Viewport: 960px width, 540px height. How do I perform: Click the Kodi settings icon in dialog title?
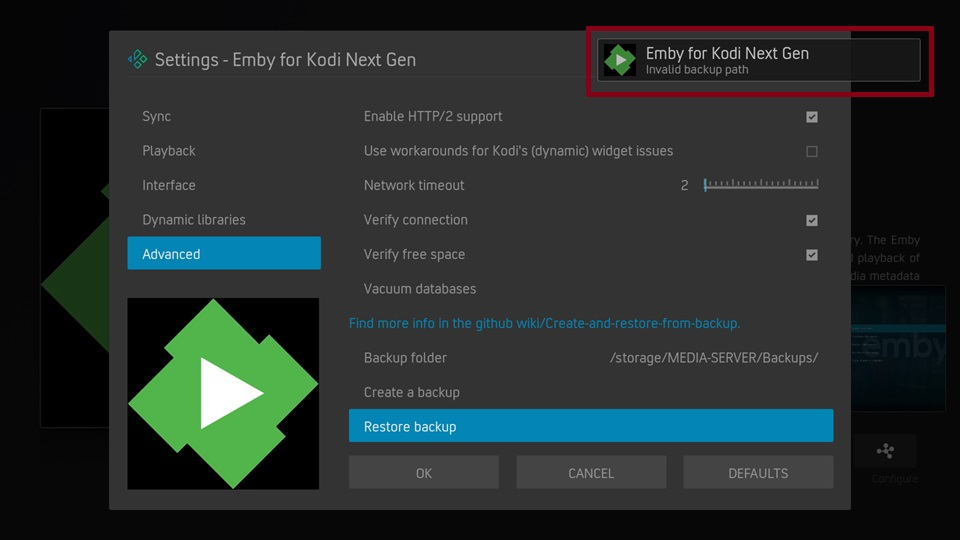click(x=138, y=60)
